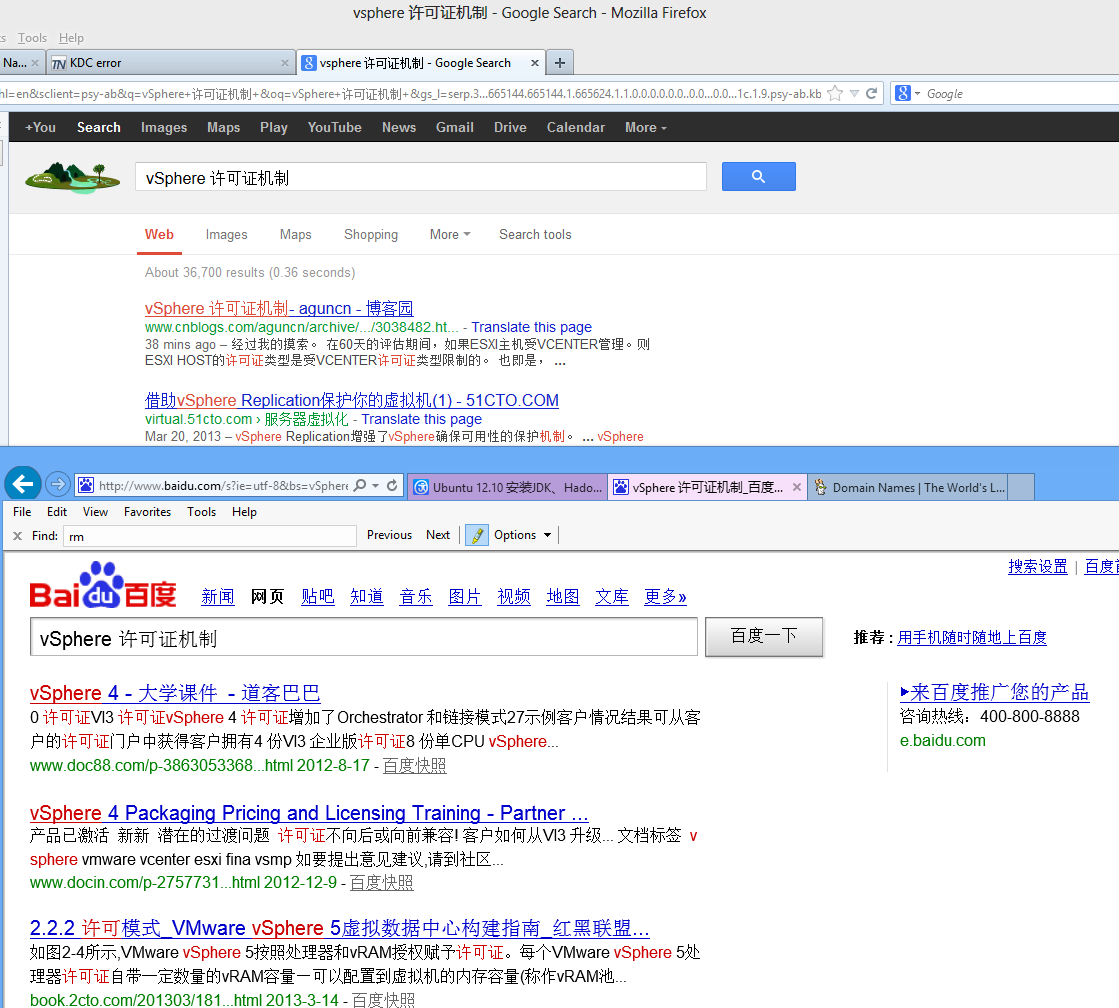Image resolution: width=1119 pixels, height=1008 pixels.
Task: Click the highlight pencil icon in find bar
Action: (477, 535)
